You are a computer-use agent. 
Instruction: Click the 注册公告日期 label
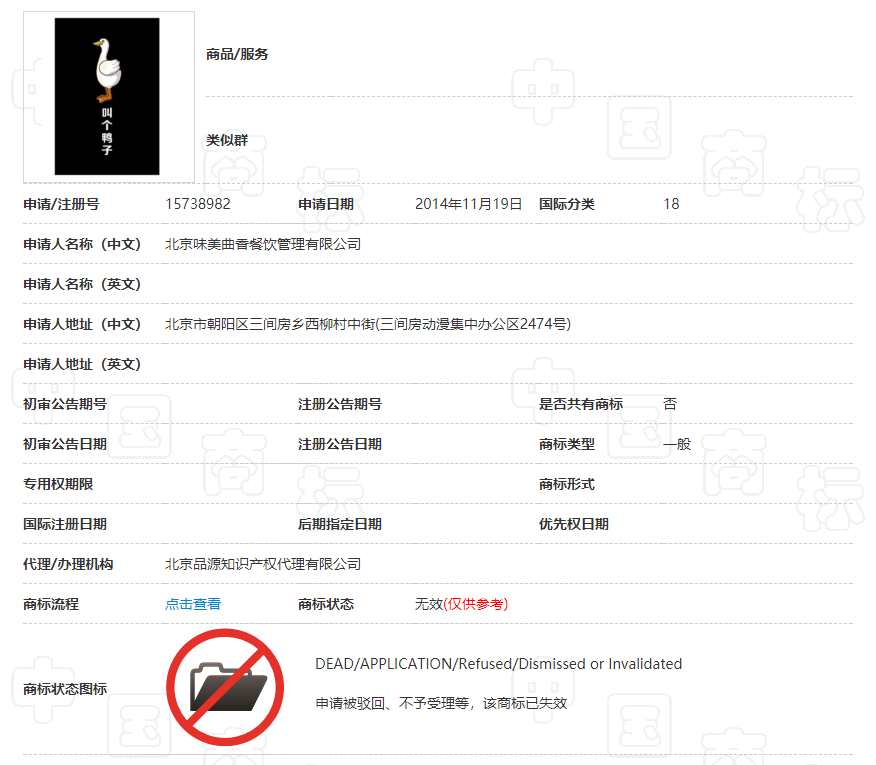coord(340,444)
